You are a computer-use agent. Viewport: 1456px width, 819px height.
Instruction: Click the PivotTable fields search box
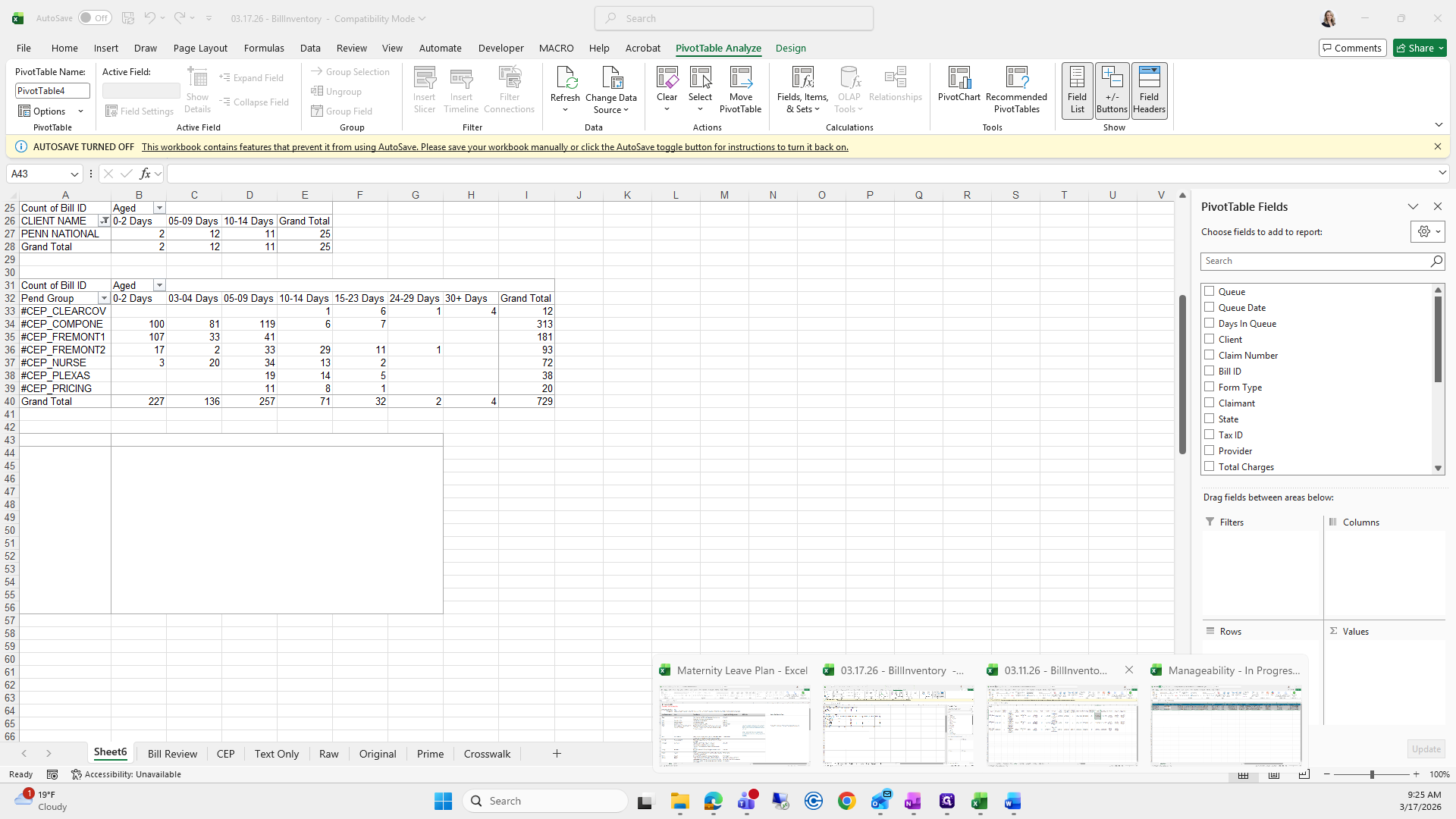[1316, 261]
